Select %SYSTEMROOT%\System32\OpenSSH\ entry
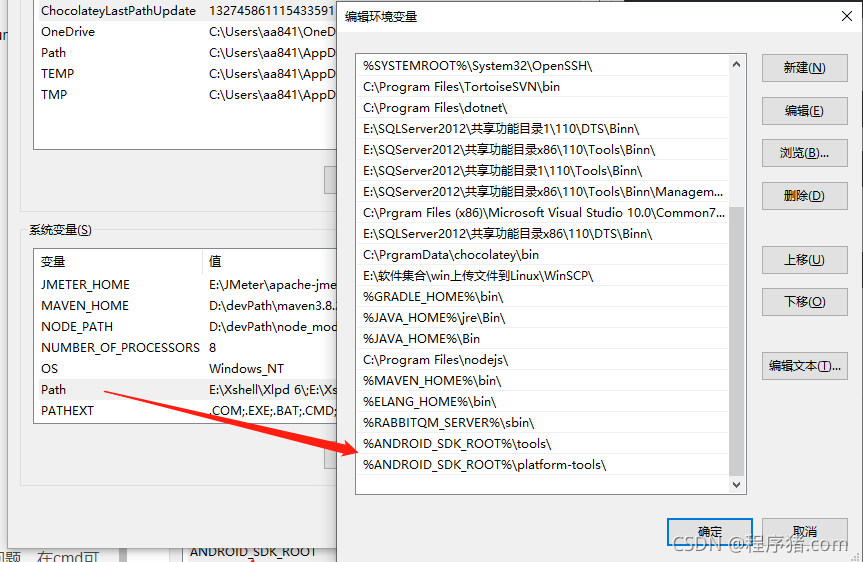Viewport: 863px width, 562px height. pos(542,66)
